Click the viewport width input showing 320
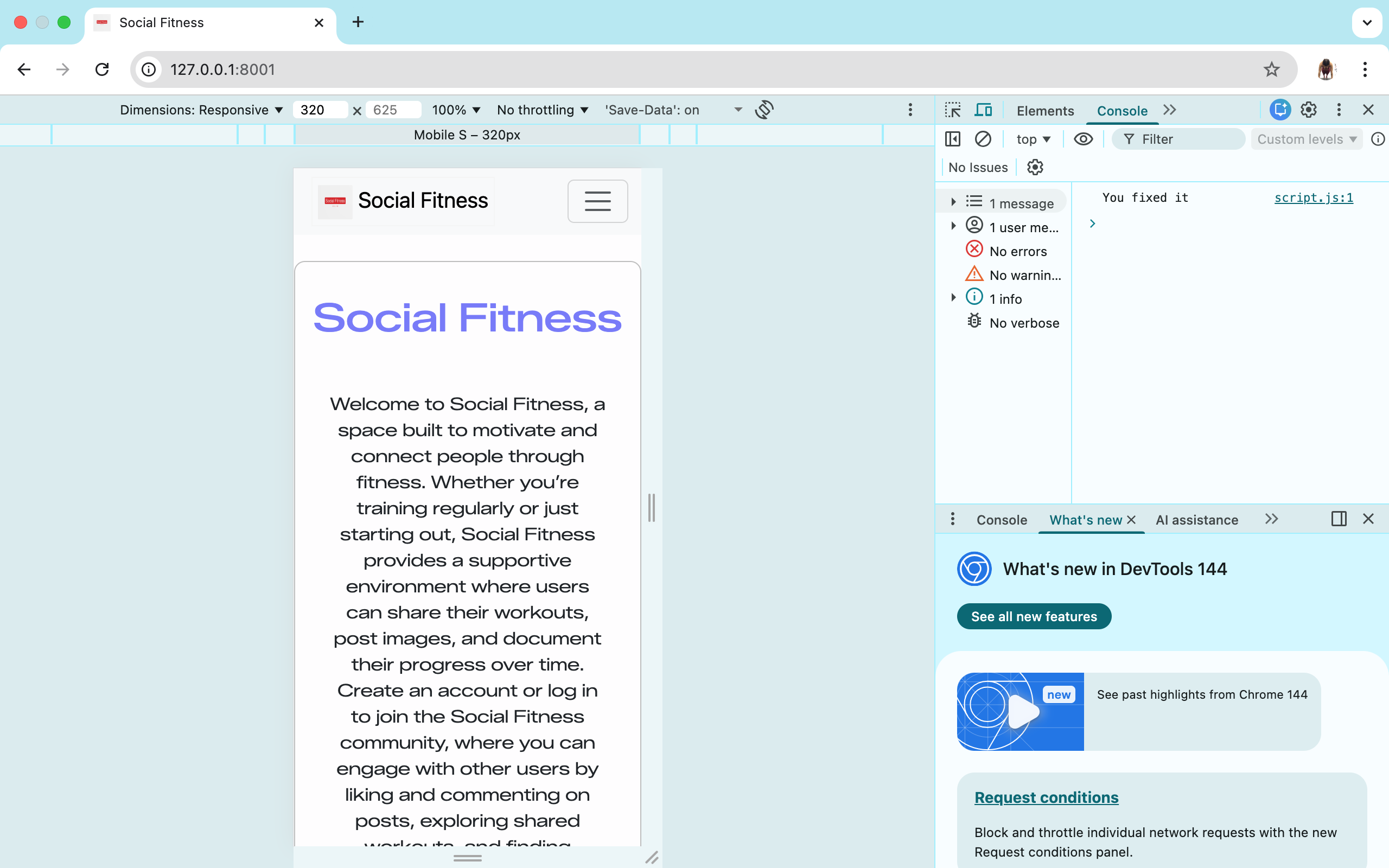 tap(319, 109)
